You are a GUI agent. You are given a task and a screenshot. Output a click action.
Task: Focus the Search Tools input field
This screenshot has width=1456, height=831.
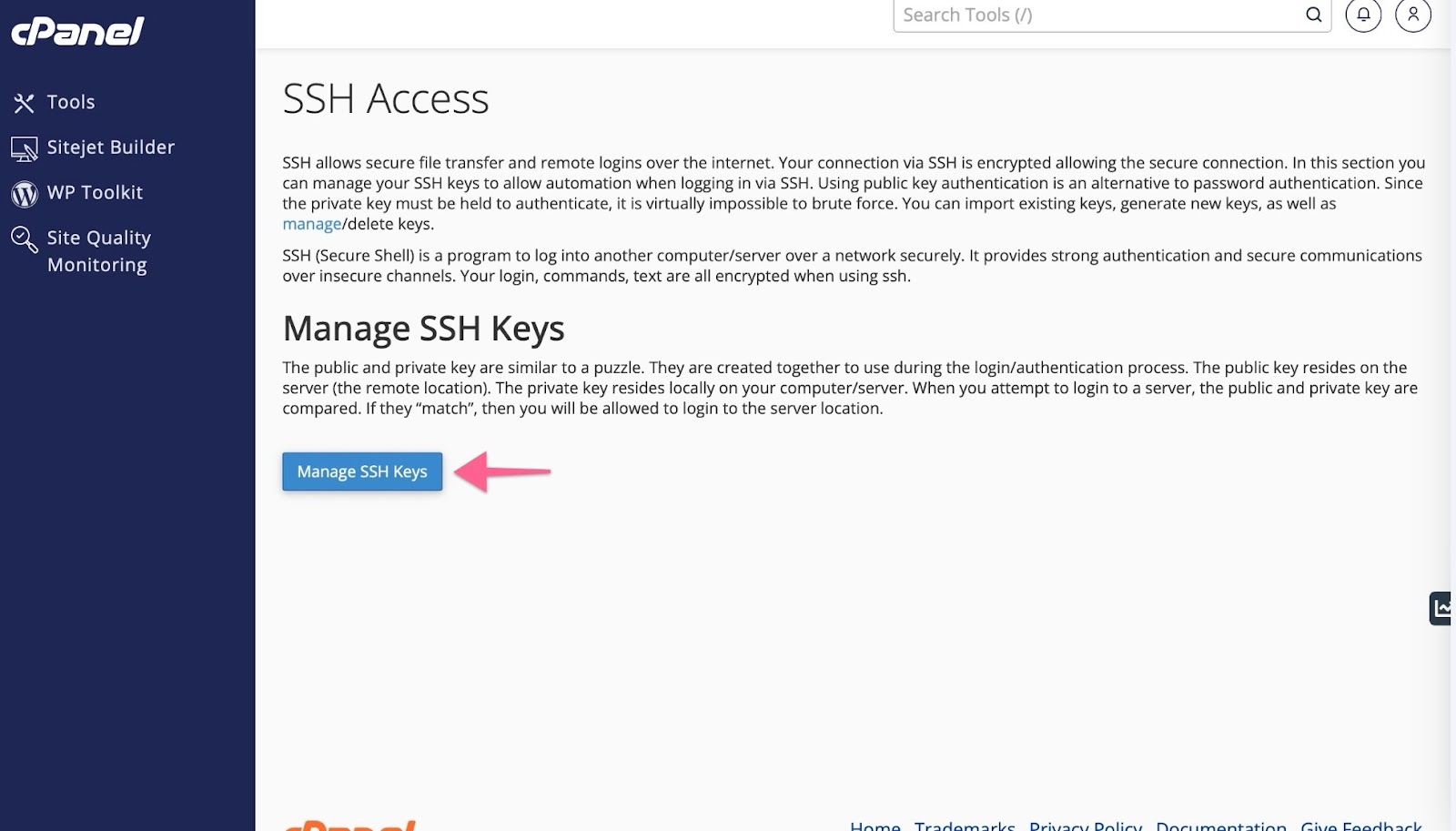point(1097,15)
